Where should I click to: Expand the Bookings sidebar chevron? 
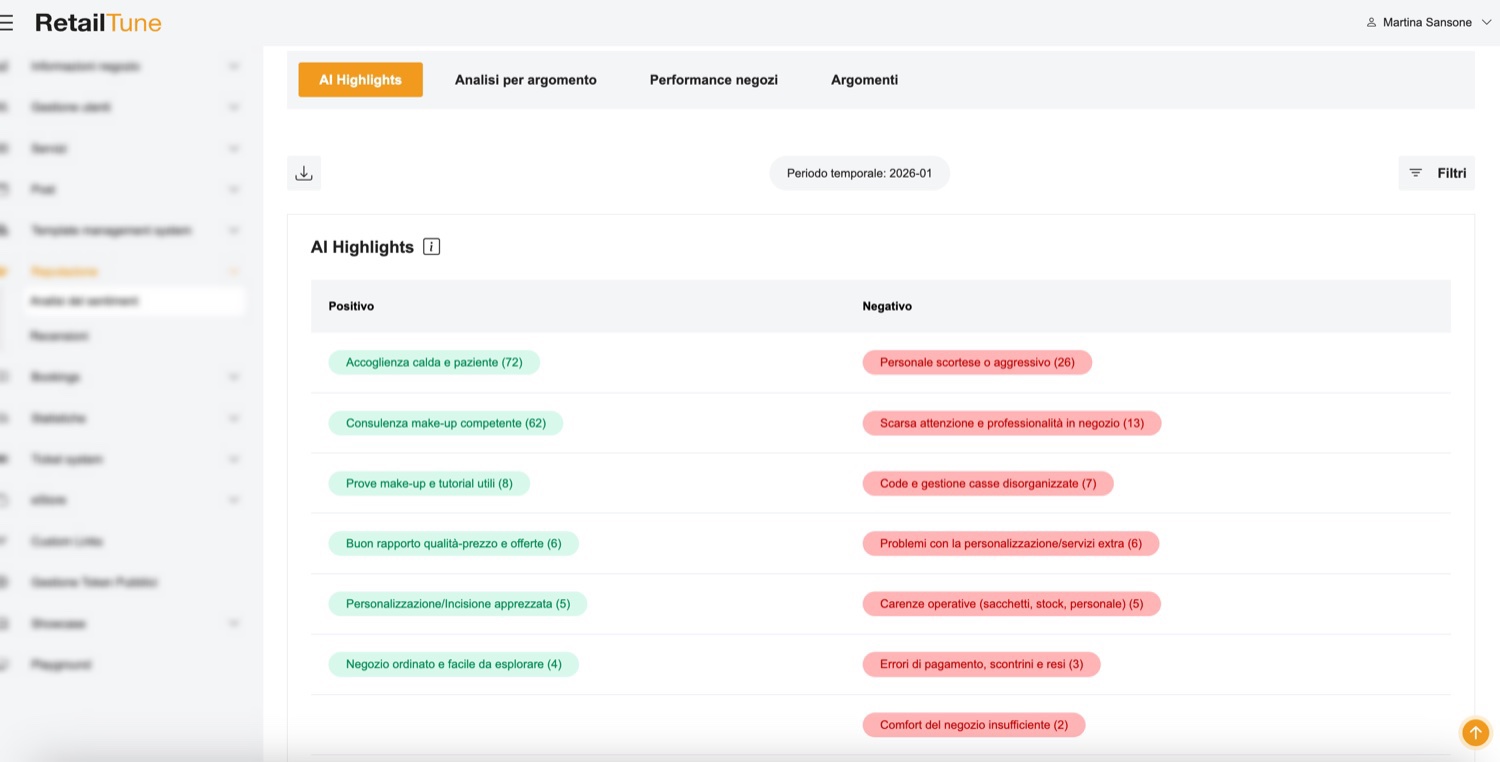(x=233, y=377)
